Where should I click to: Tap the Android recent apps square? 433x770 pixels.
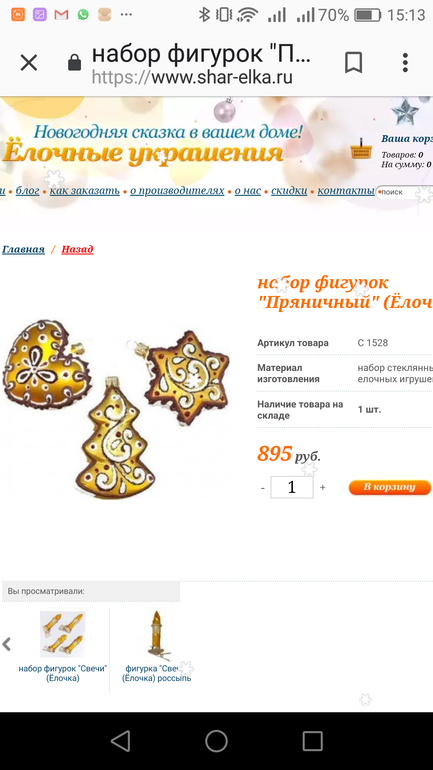point(312,741)
